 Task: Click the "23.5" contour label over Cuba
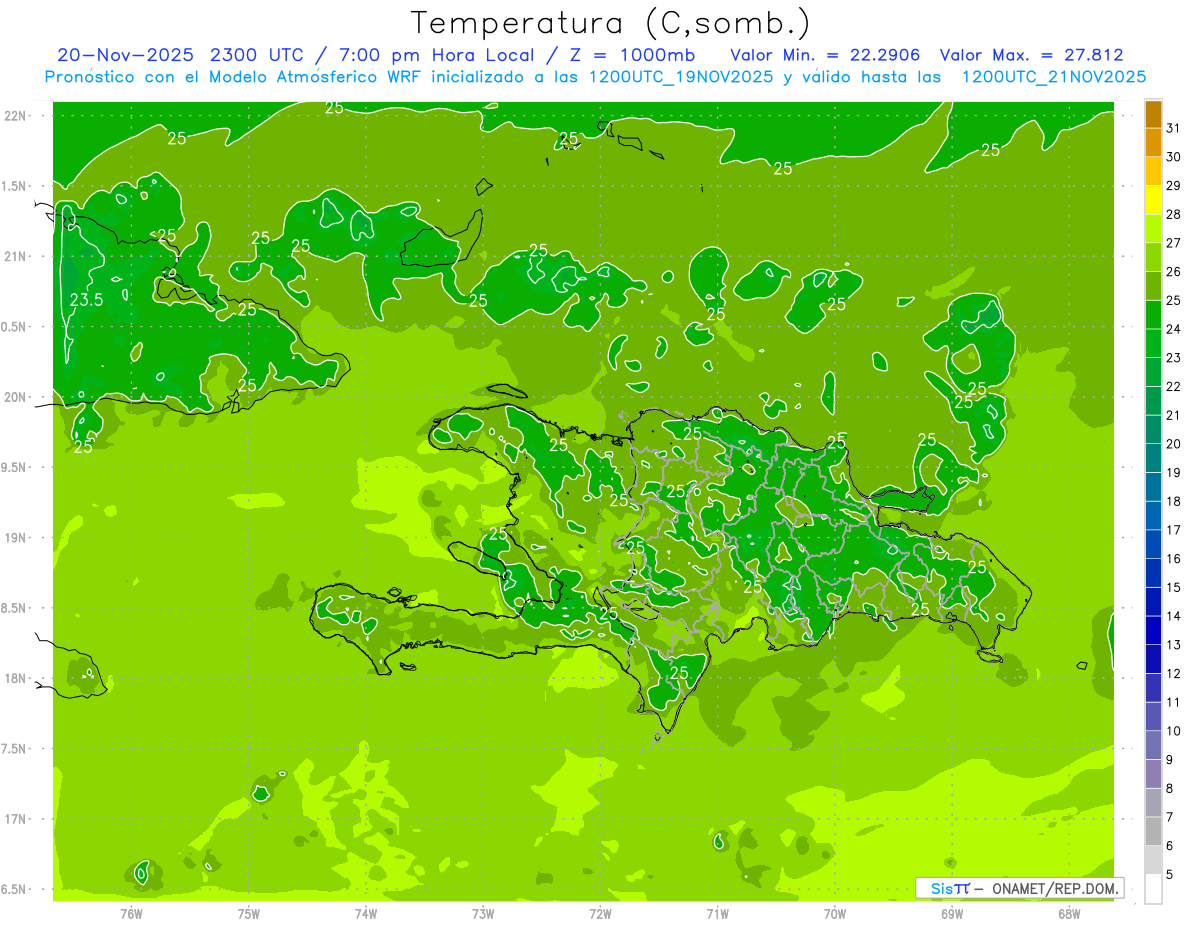coord(87,300)
